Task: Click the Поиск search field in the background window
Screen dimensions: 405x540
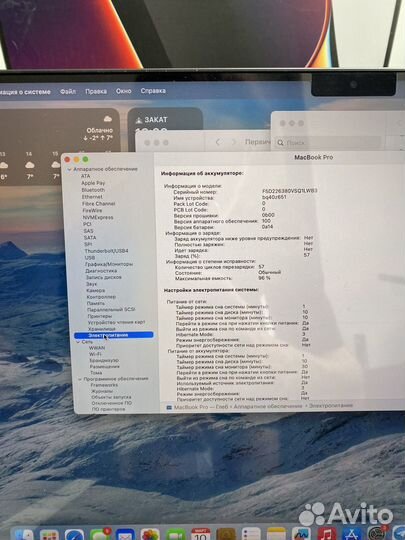Action: tap(329, 142)
